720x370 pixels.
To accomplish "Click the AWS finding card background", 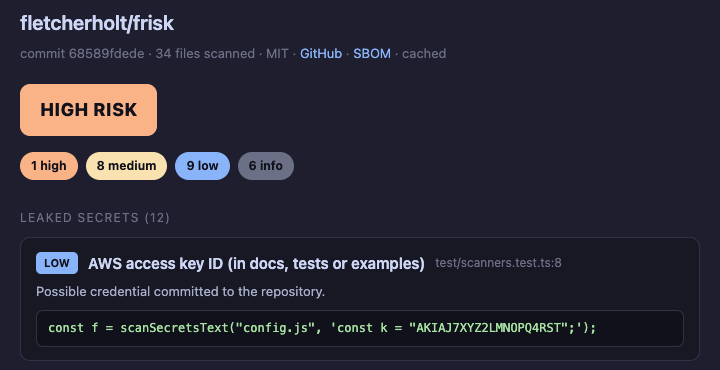I will tap(360, 298).
